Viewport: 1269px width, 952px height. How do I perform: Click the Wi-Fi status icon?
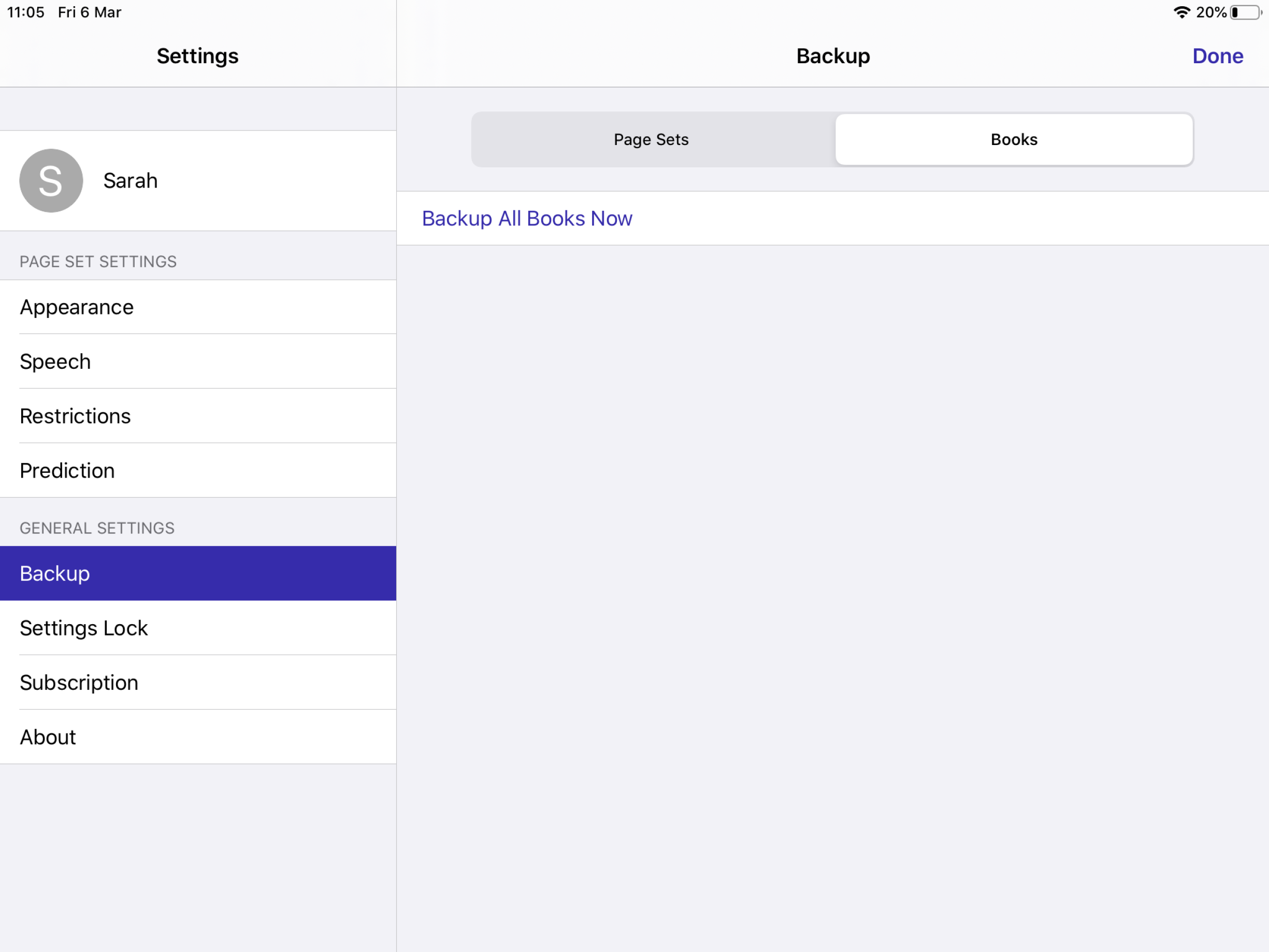point(1182,12)
